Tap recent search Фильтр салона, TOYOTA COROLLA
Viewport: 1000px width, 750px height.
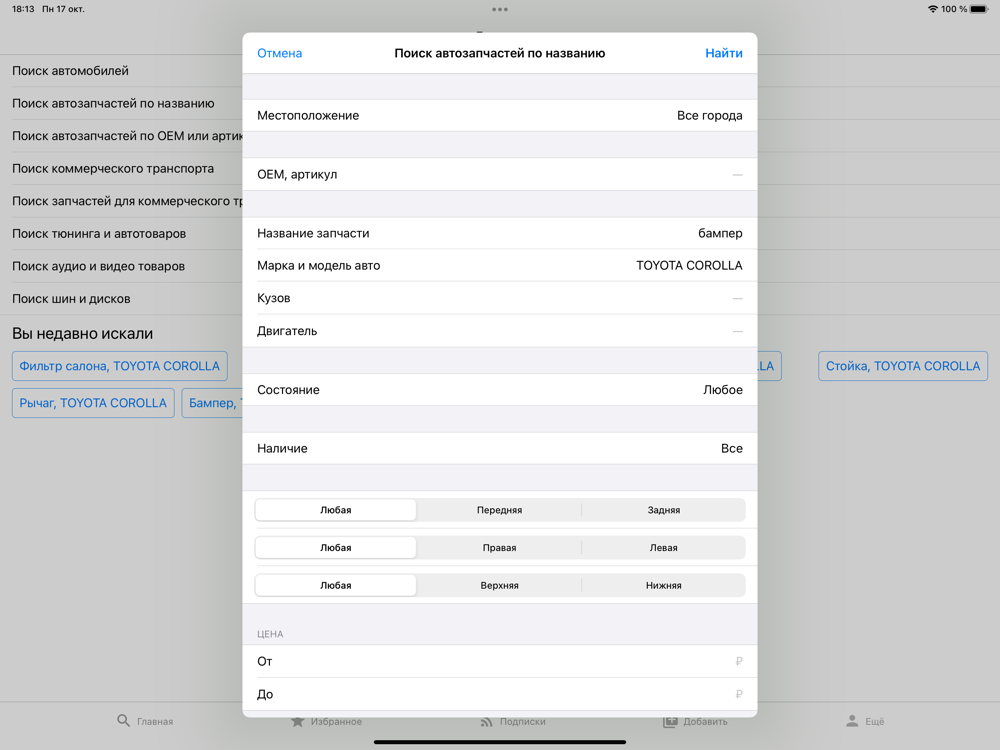coord(119,366)
